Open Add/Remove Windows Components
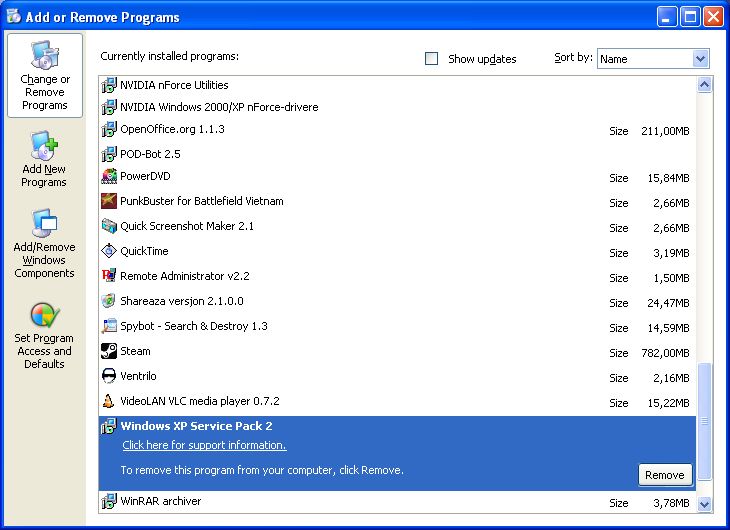 tap(44, 244)
